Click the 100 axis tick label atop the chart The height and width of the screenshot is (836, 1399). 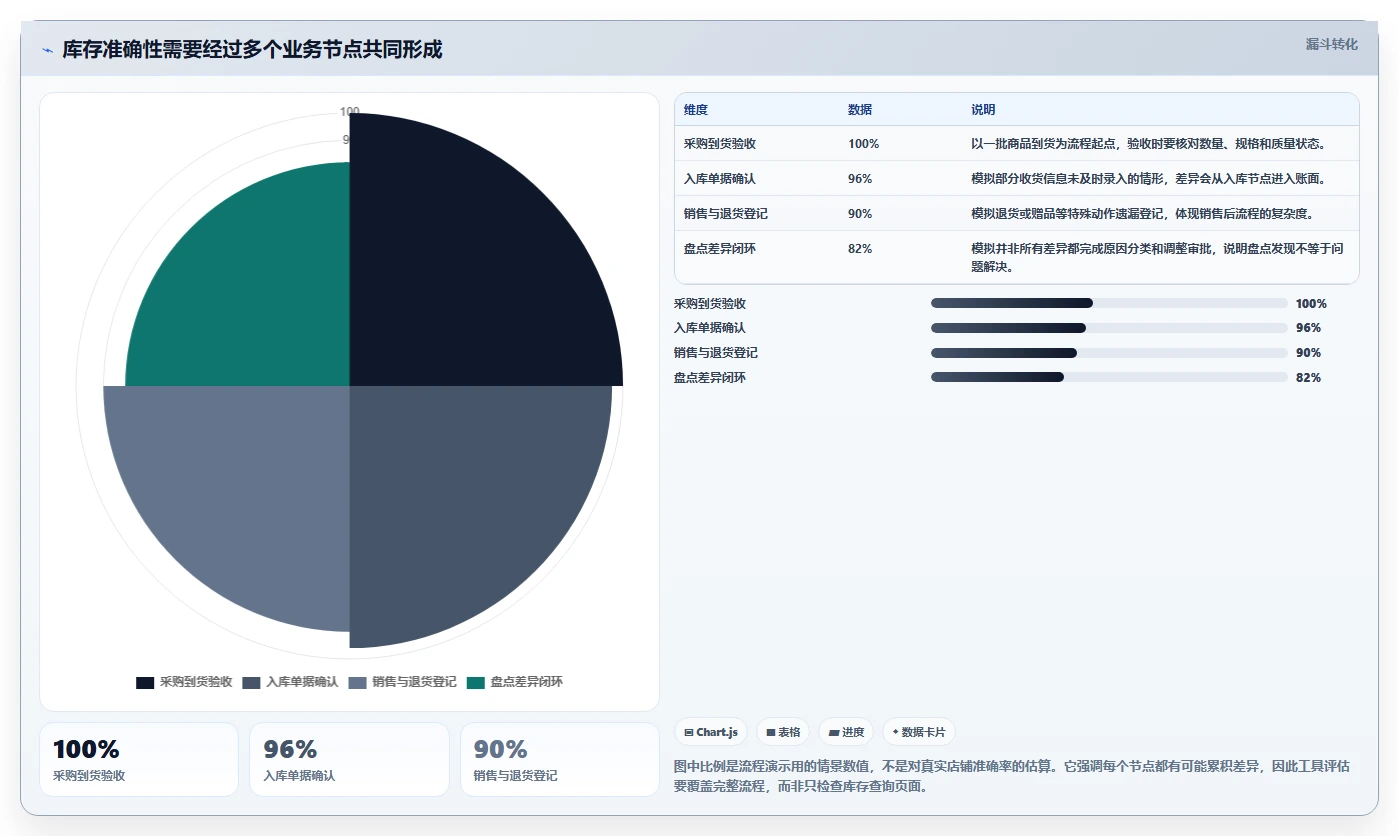click(x=350, y=111)
